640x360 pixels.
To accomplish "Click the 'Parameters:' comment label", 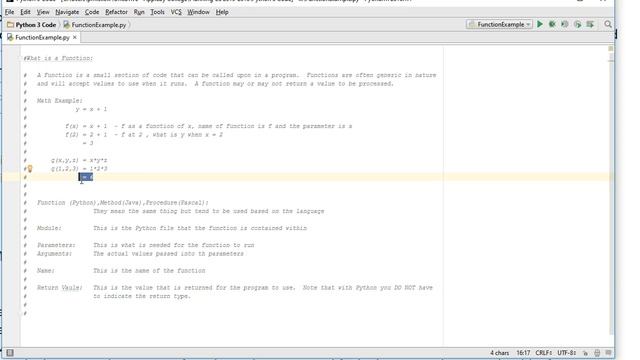I will pyautogui.click(x=56, y=245).
